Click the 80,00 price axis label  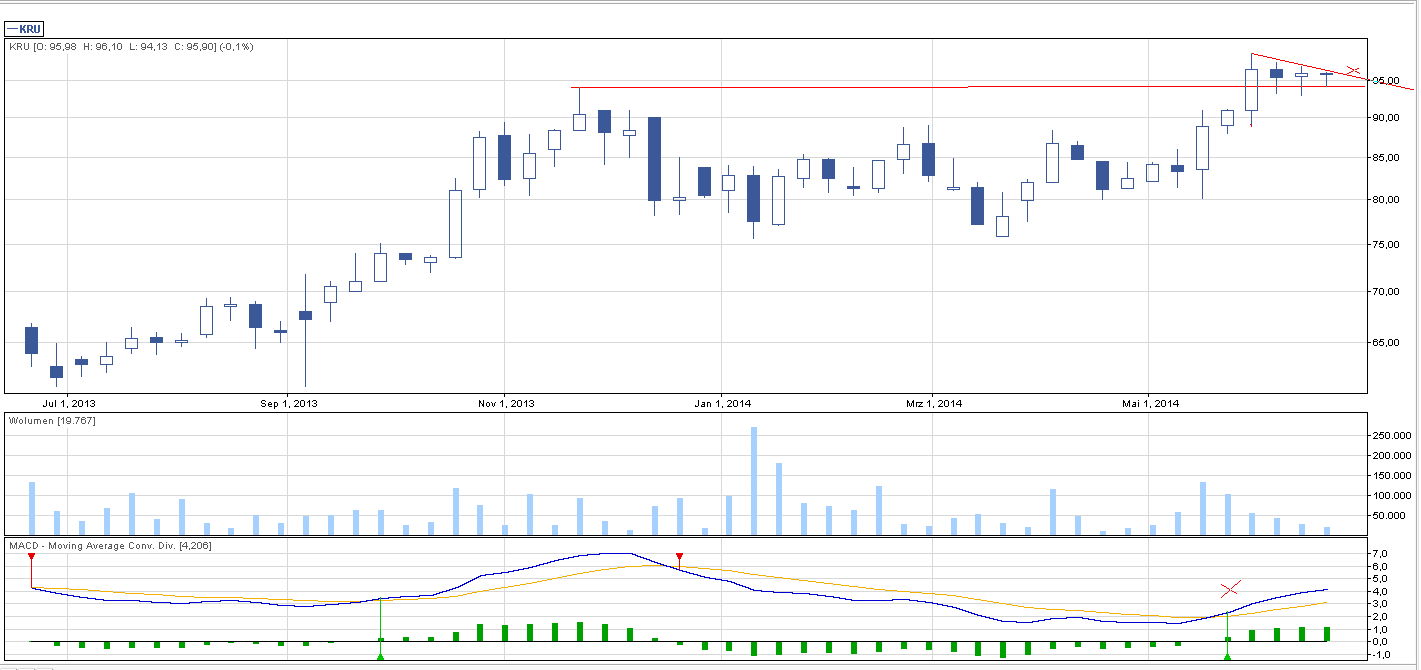click(x=1385, y=200)
